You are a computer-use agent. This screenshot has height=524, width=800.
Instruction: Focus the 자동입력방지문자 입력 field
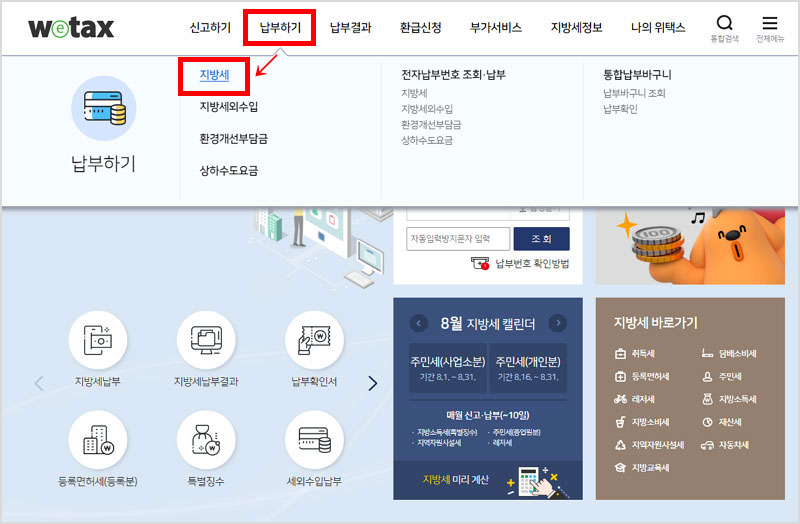click(x=458, y=239)
